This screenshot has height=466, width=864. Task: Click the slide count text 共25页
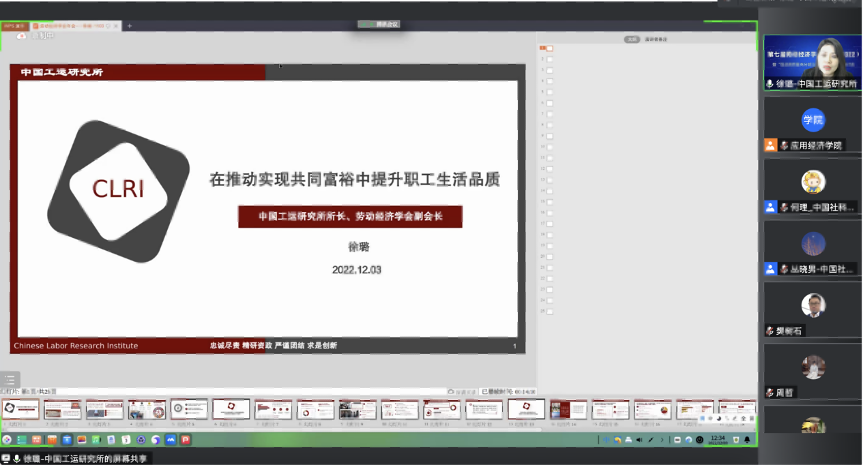click(47, 392)
